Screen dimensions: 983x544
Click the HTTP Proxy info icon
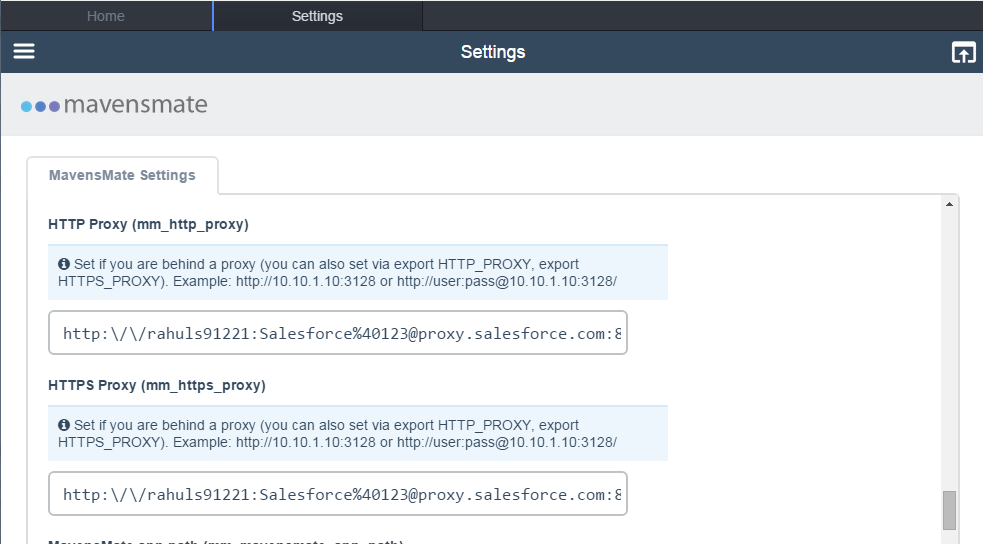(x=64, y=264)
